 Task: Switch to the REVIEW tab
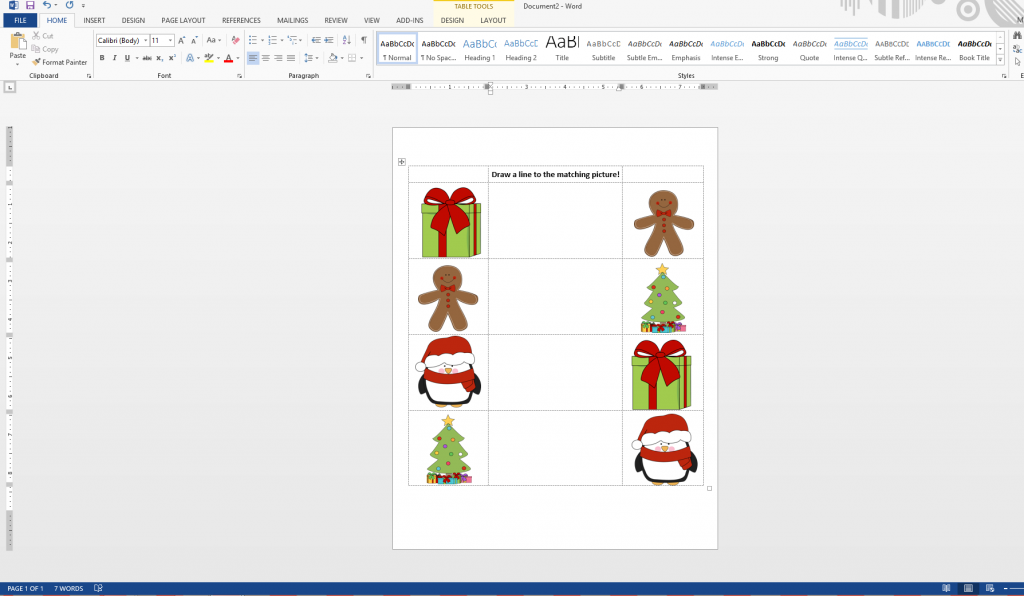tap(336, 20)
